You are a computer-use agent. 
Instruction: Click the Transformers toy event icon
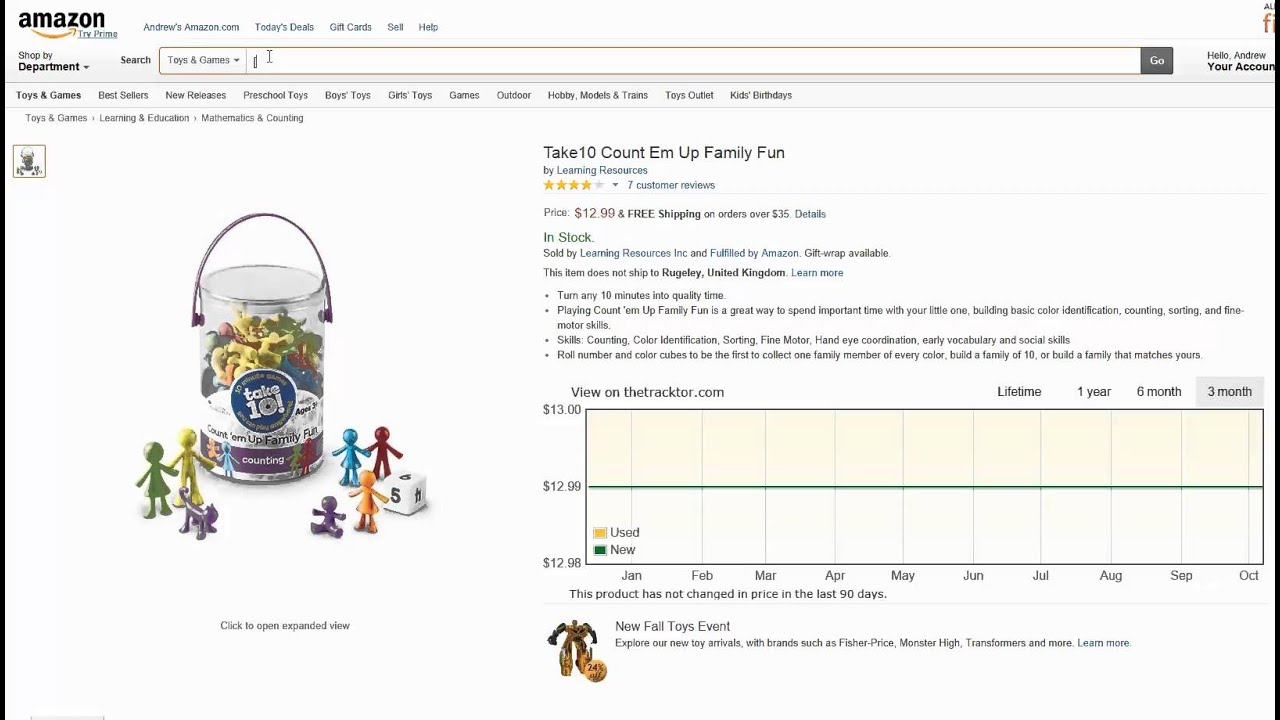[x=577, y=650]
